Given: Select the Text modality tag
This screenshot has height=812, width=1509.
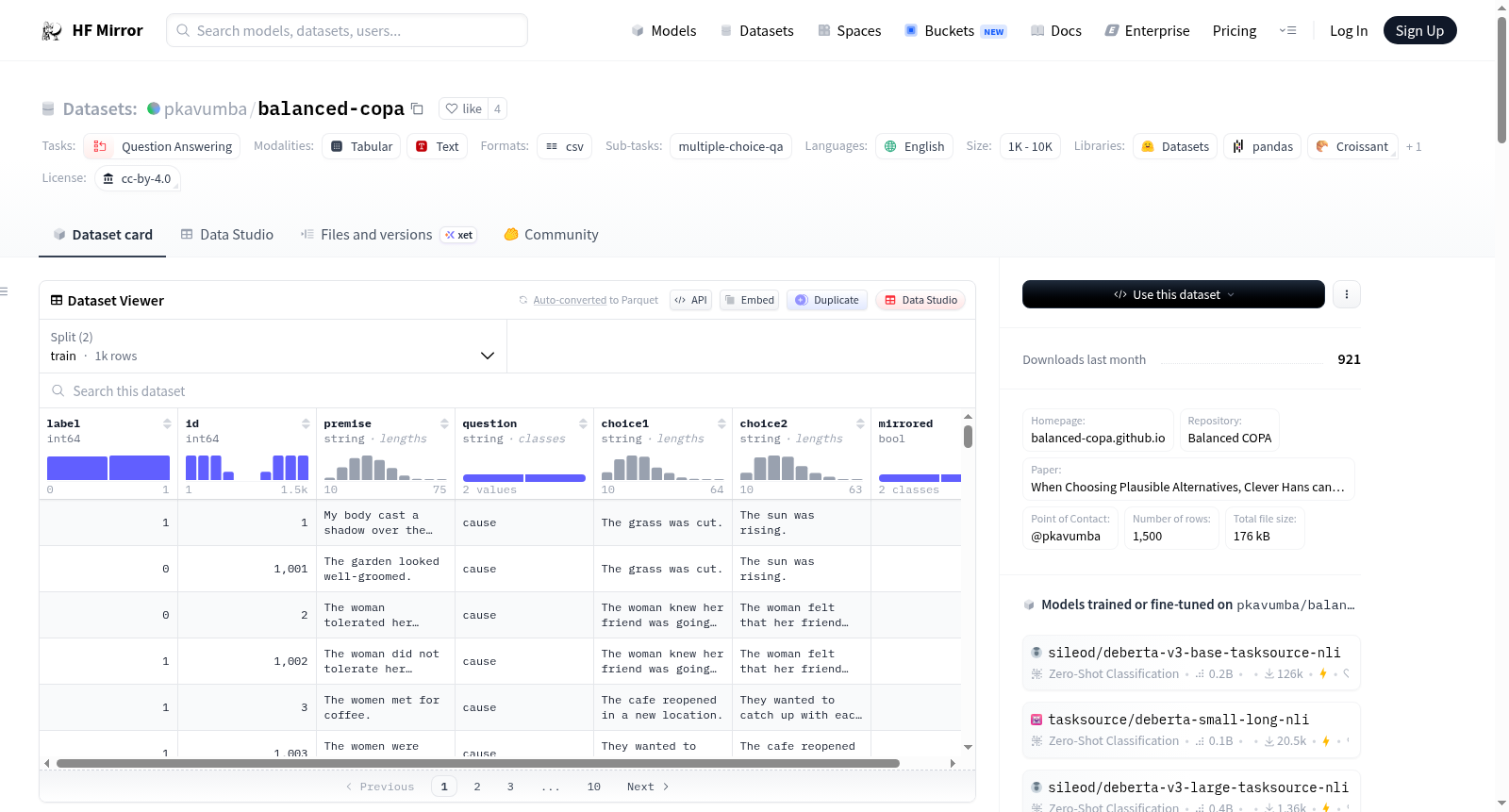Looking at the screenshot, I should coord(437,146).
